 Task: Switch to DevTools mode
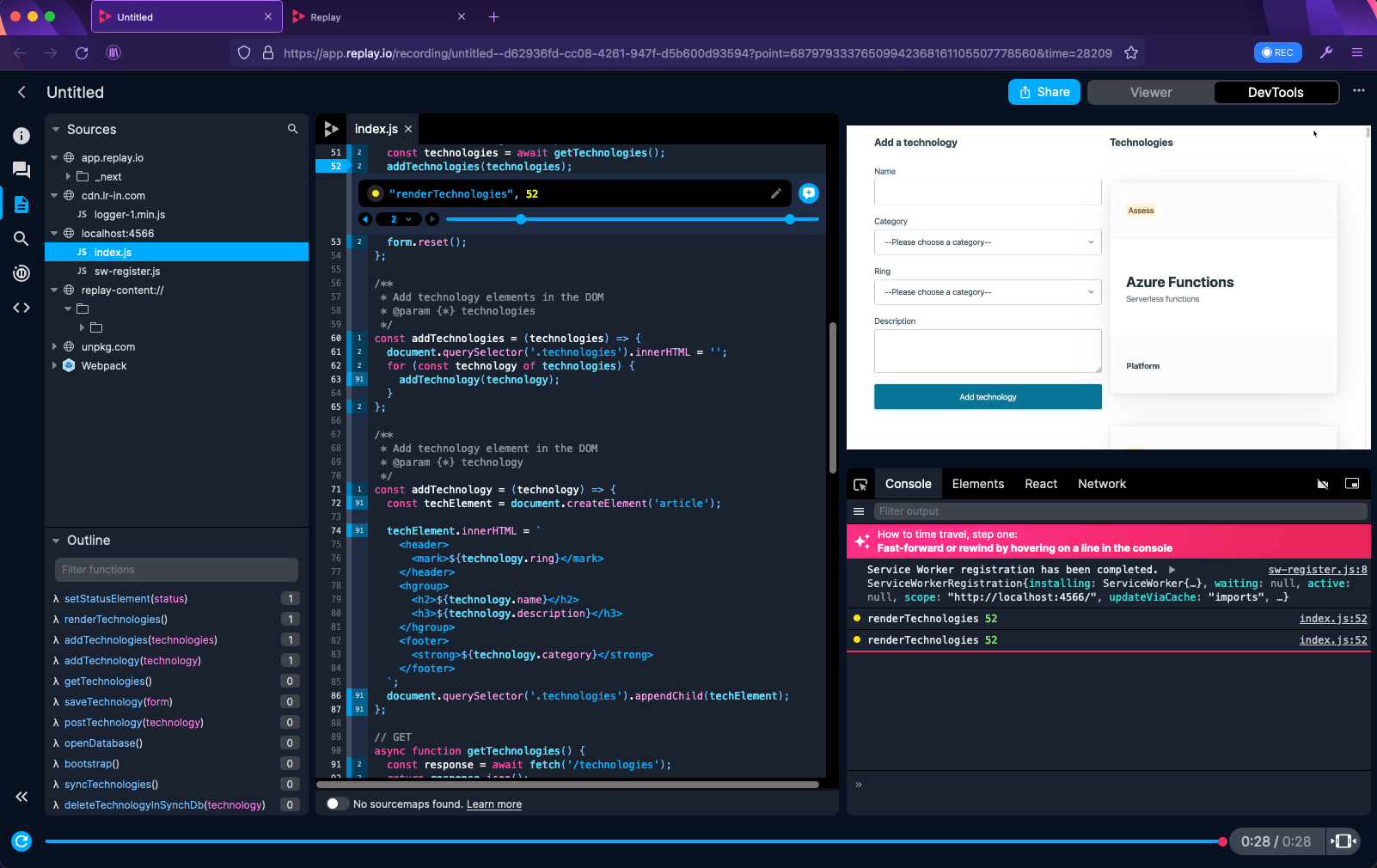1276,92
